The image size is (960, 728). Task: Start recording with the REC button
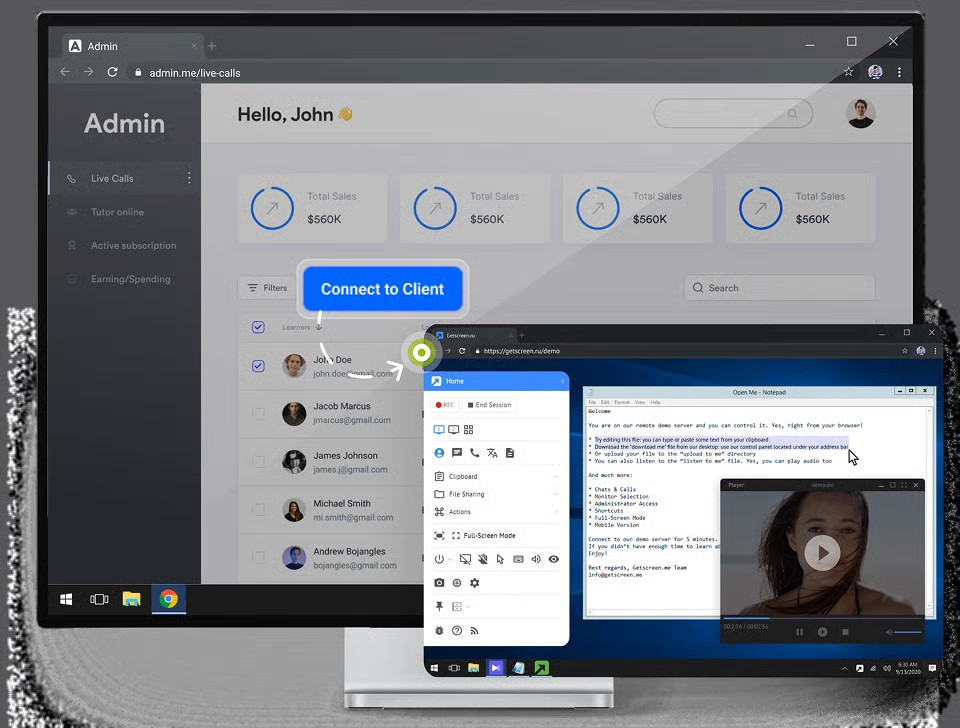click(x=445, y=405)
